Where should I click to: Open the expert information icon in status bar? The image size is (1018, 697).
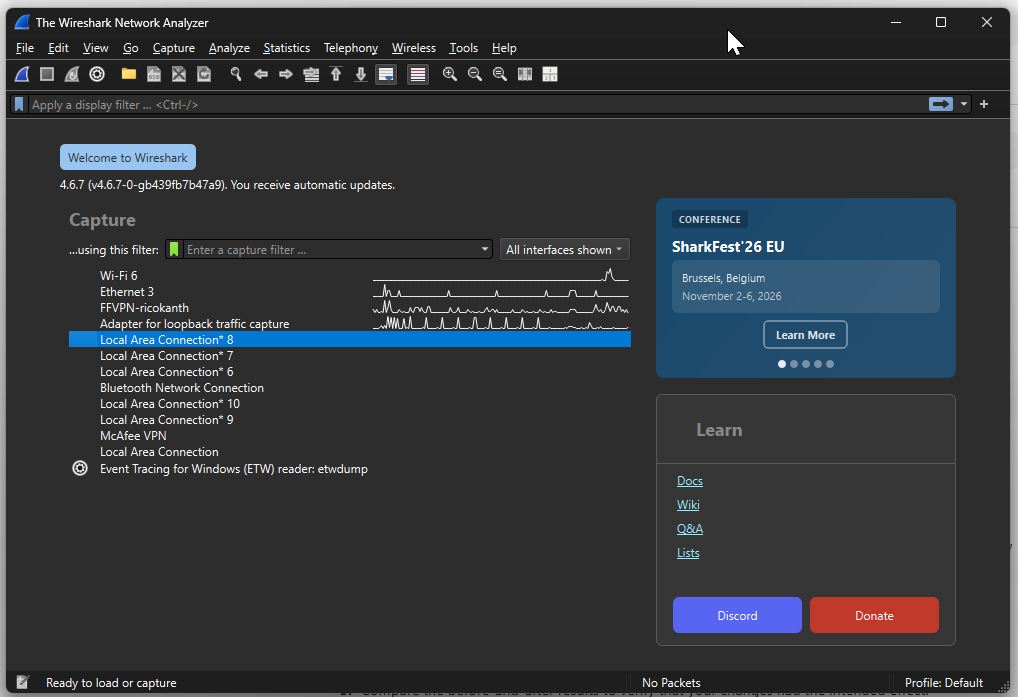pos(23,682)
